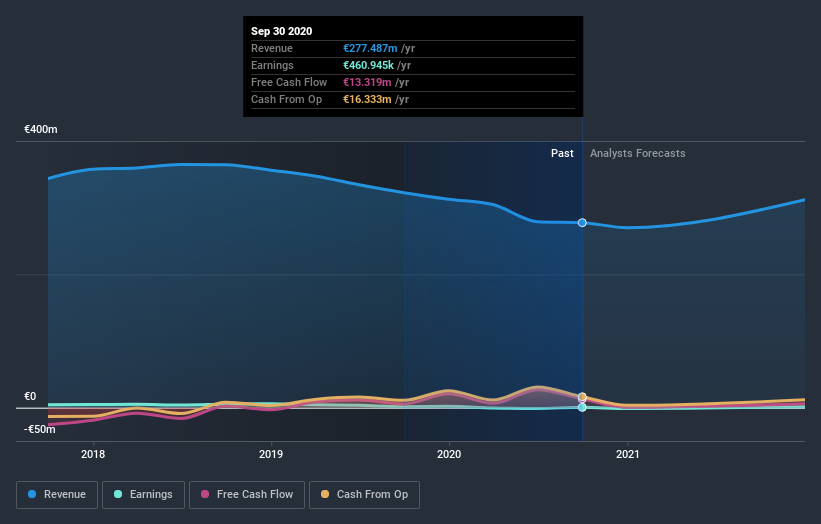Click the 2019 x-axis label

click(x=271, y=454)
